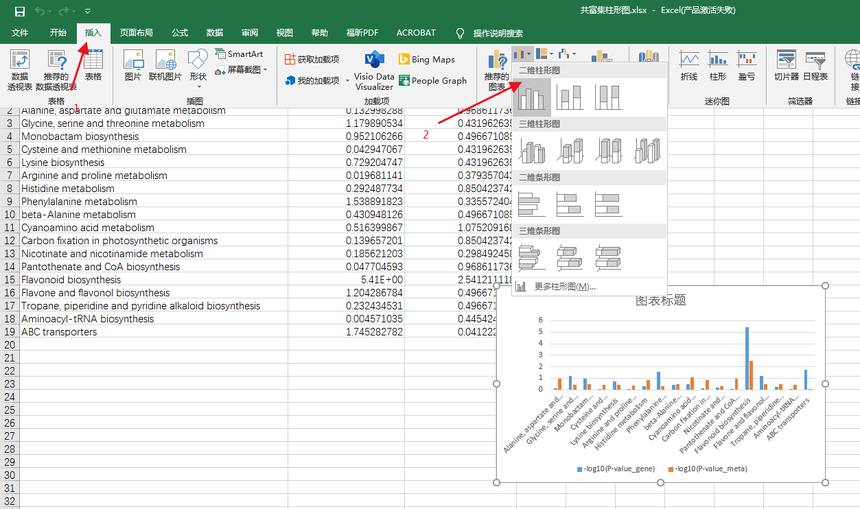Insert SmartArt graphic
The height and width of the screenshot is (509, 860).
click(239, 54)
